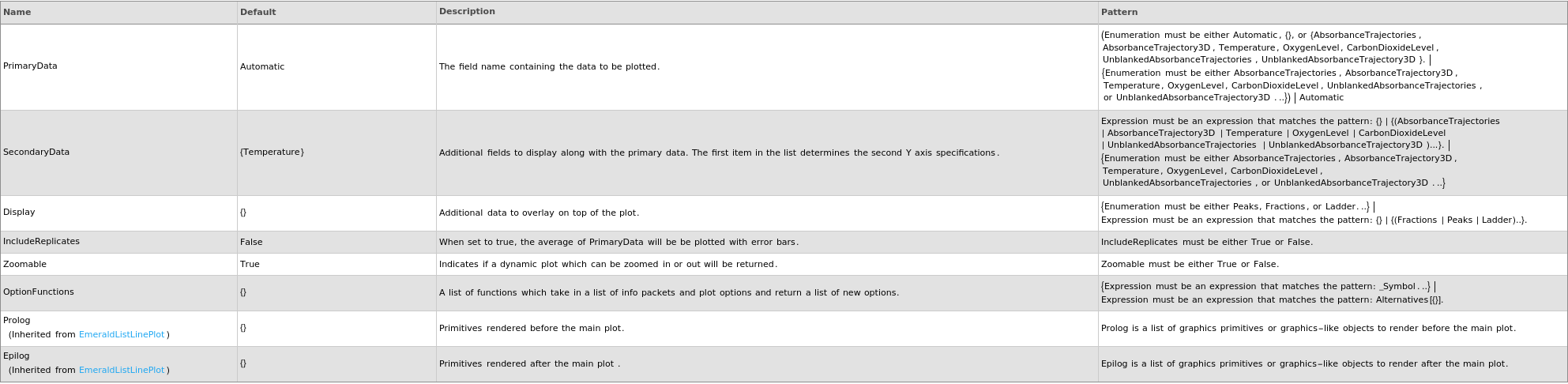The width and height of the screenshot is (1568, 384).
Task: Select the OptionFunctions option name
Action: tap(39, 292)
